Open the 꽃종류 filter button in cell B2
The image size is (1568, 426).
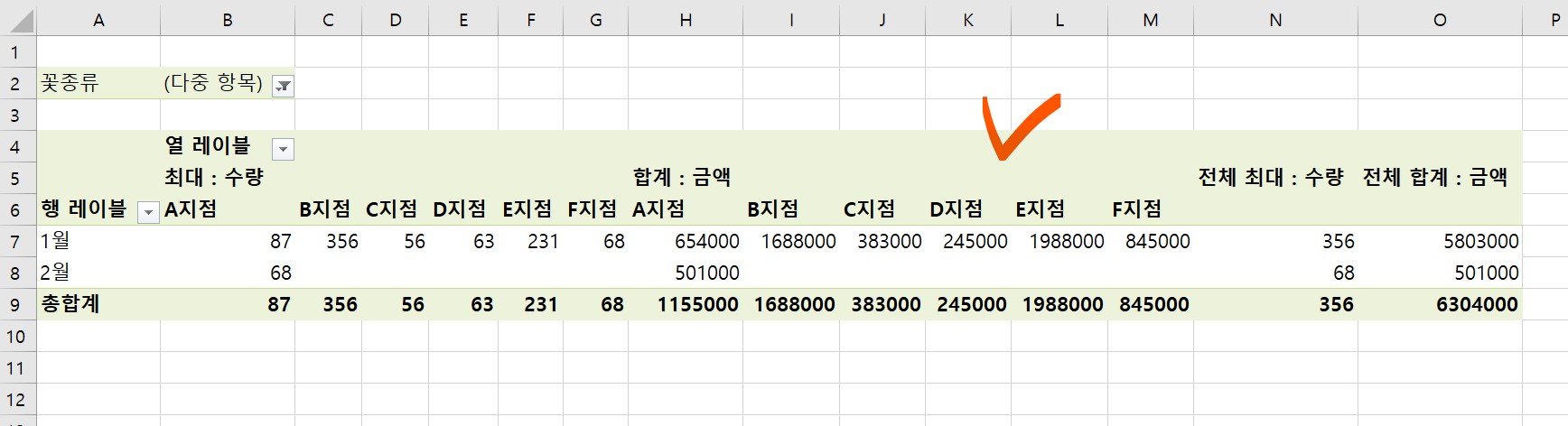point(284,86)
